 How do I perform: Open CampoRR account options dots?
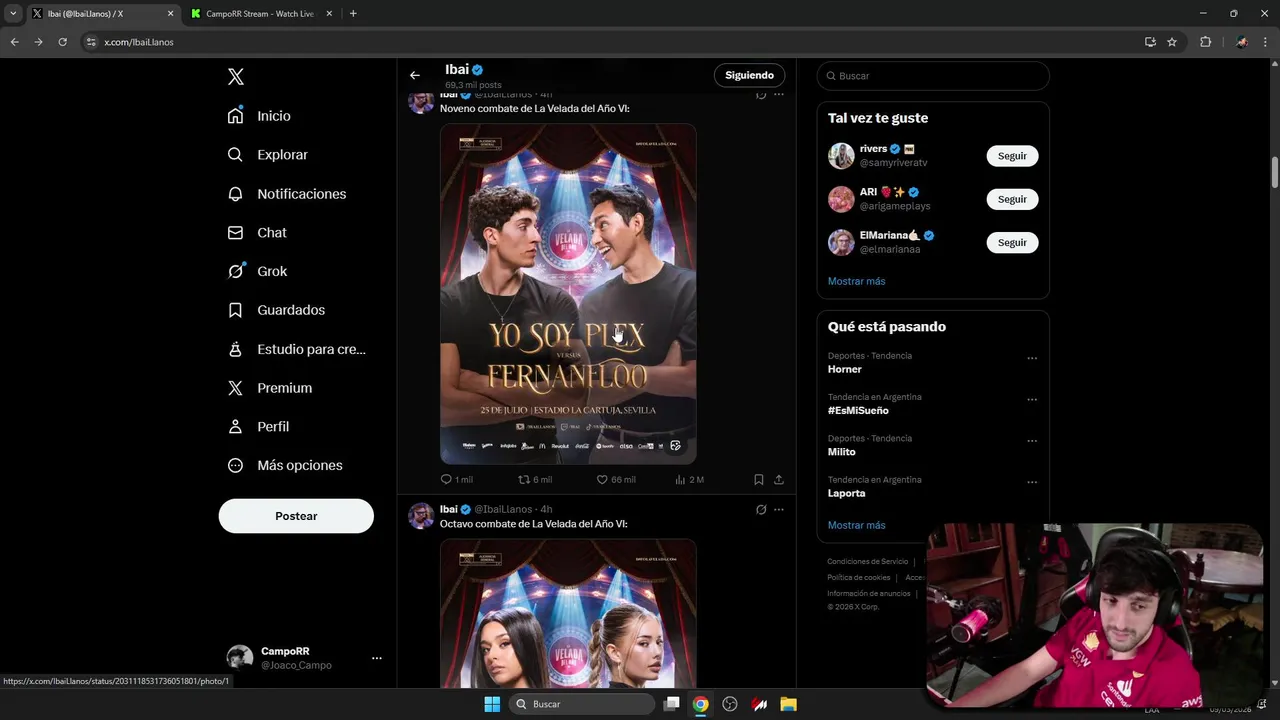[x=377, y=658]
